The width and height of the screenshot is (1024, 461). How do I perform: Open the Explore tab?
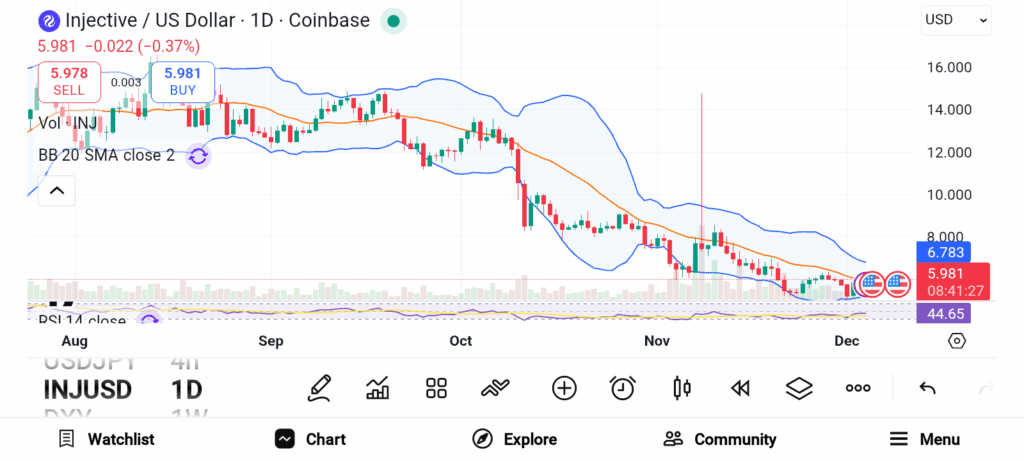(x=515, y=439)
